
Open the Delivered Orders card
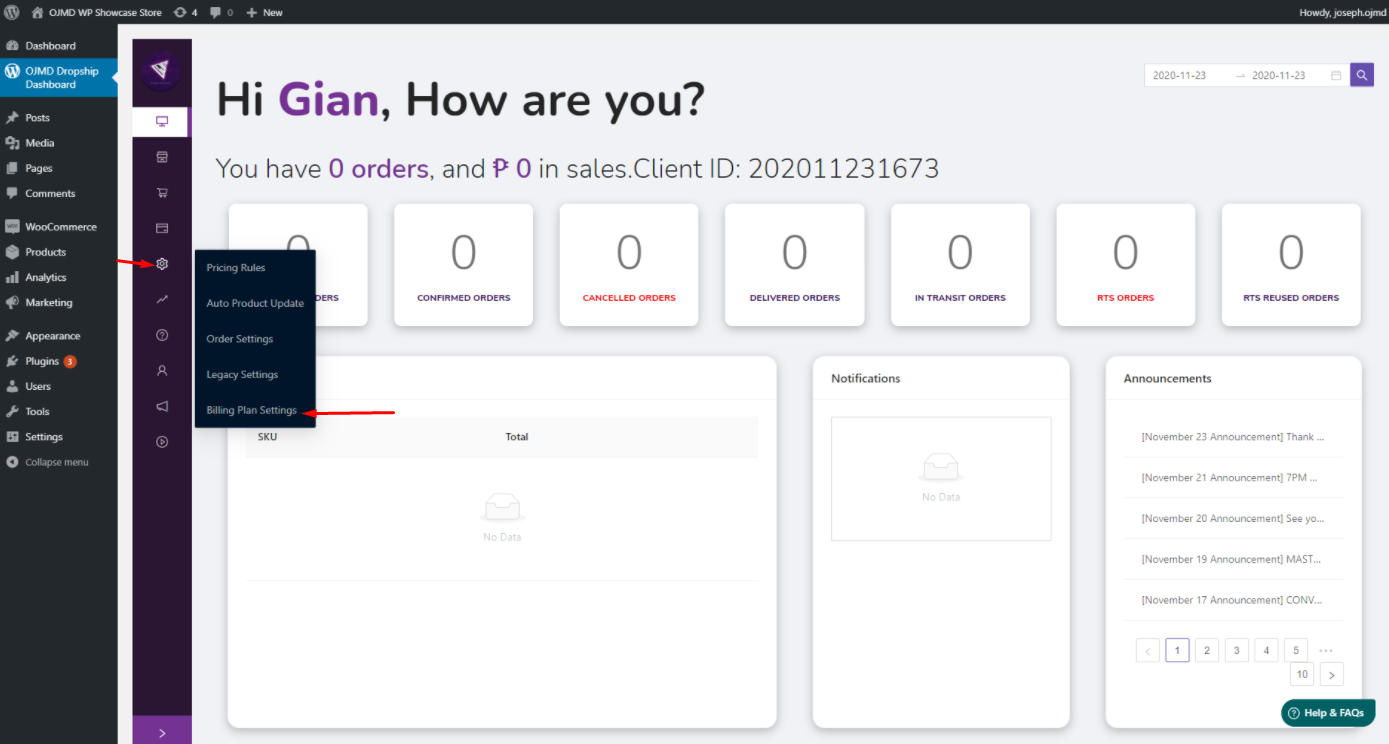pos(795,265)
